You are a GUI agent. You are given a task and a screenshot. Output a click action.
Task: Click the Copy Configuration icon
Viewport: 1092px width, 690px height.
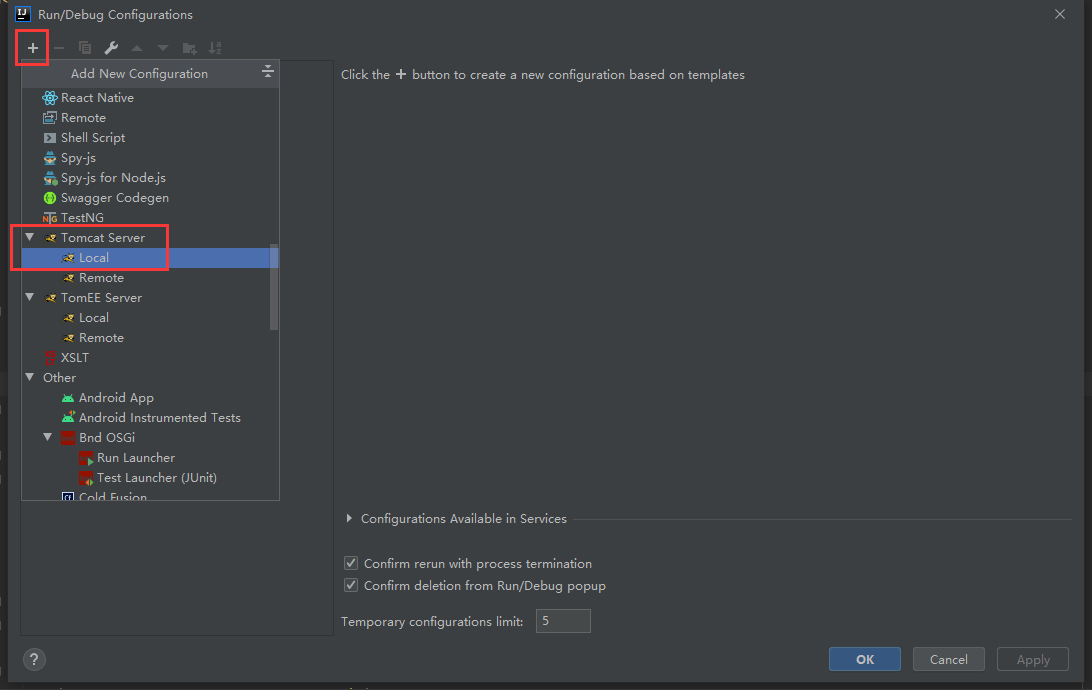click(x=85, y=48)
